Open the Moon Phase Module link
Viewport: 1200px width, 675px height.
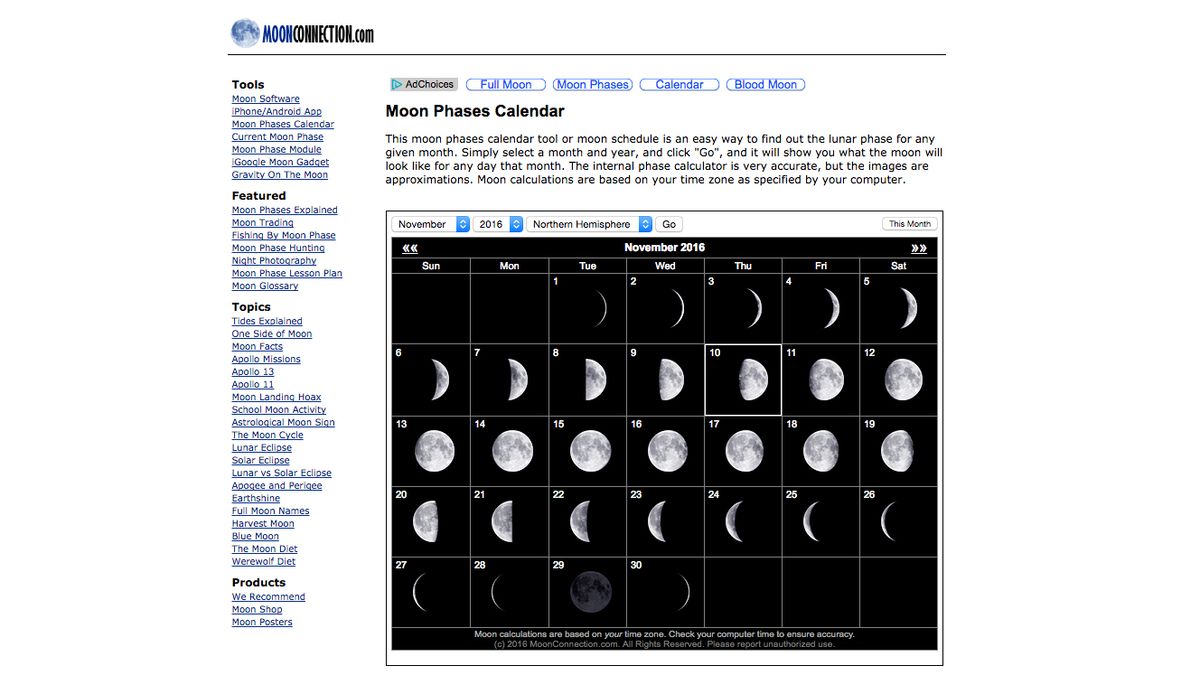277,150
